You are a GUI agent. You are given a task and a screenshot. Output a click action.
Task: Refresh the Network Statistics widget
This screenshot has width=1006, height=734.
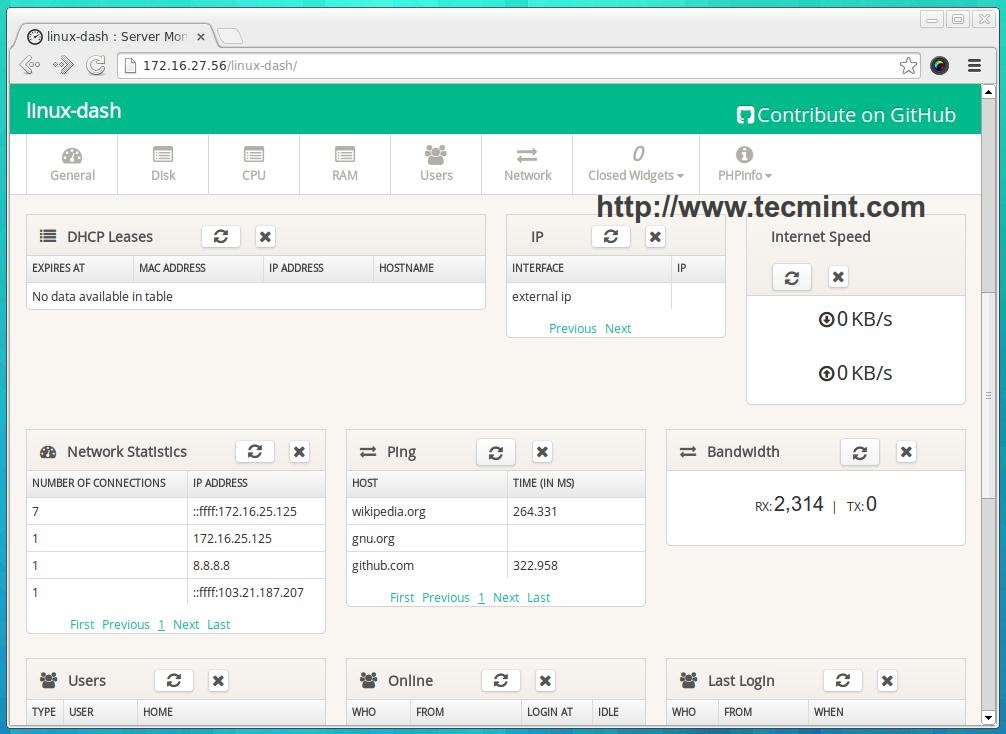click(255, 452)
